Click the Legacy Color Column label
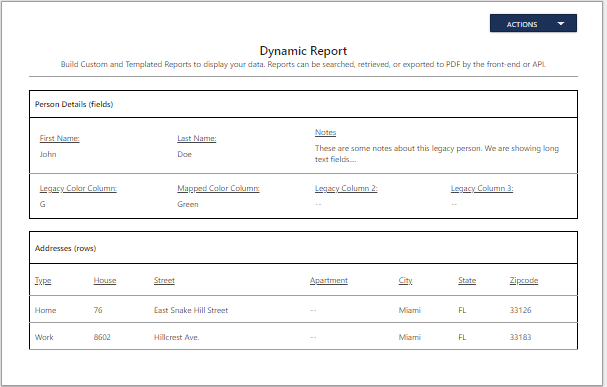This screenshot has width=607, height=387. click(x=78, y=188)
